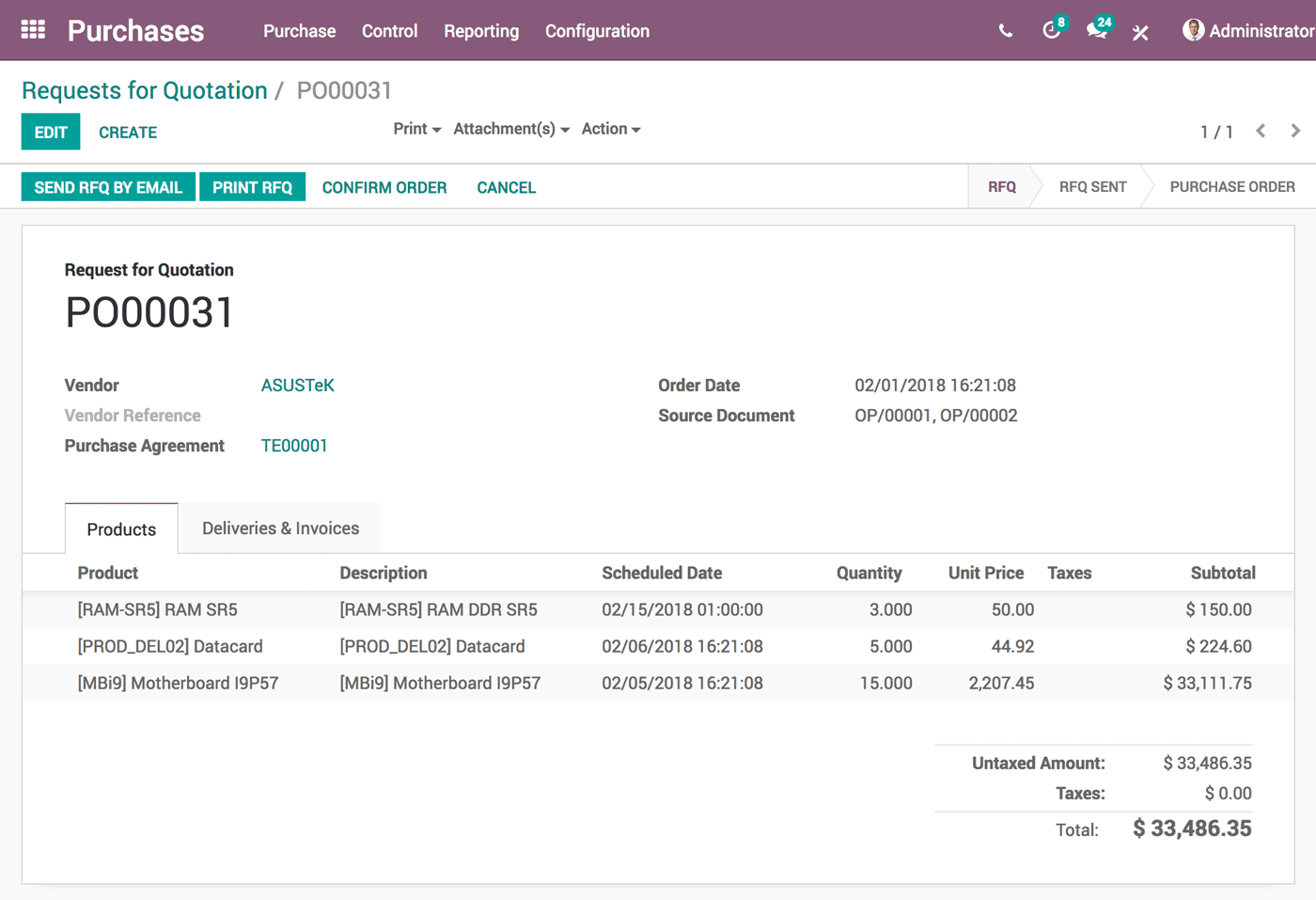The height and width of the screenshot is (900, 1316).
Task: Go to next record arrow
Action: click(1295, 131)
